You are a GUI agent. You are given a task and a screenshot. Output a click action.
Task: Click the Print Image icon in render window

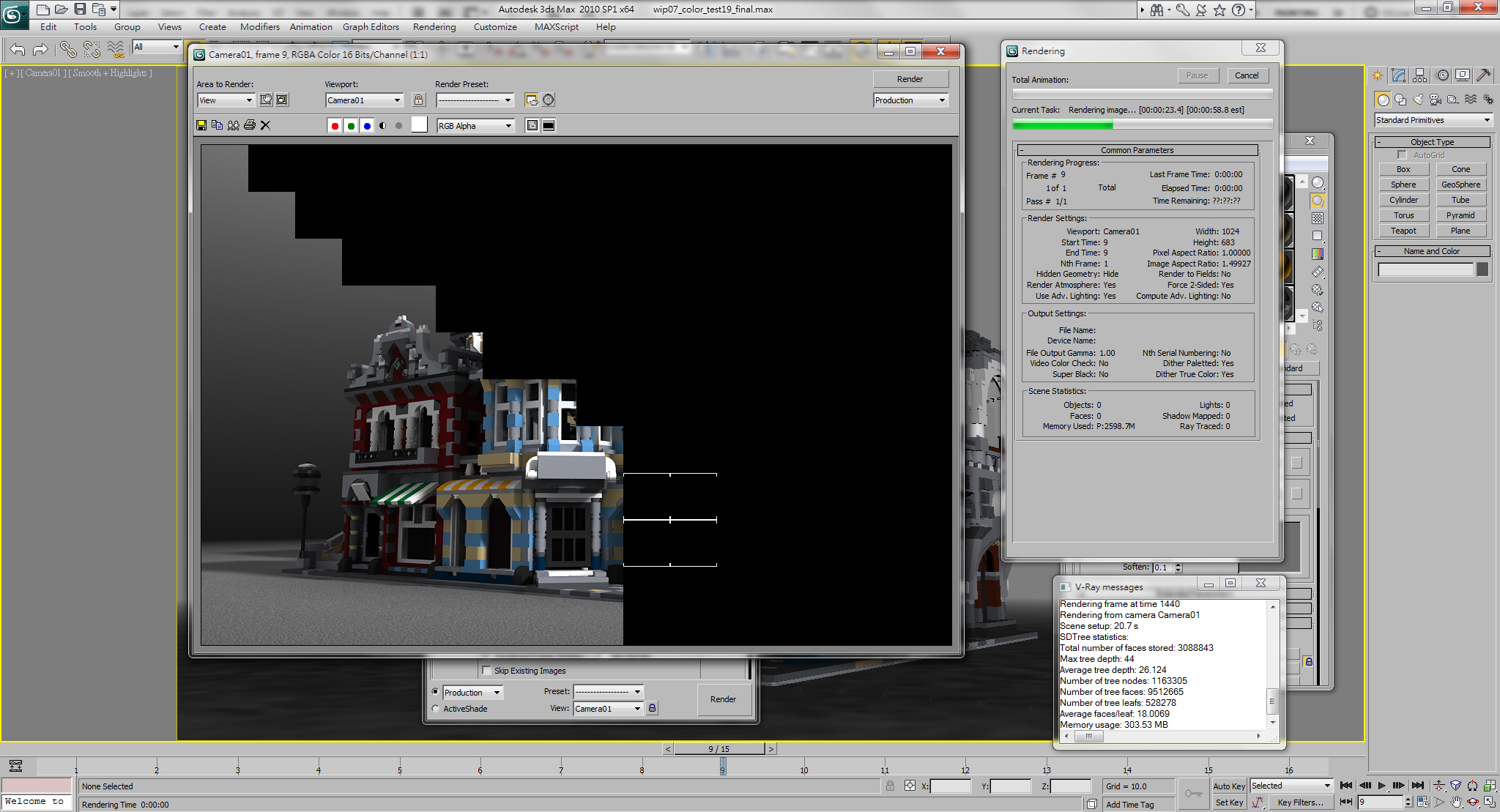[x=249, y=125]
